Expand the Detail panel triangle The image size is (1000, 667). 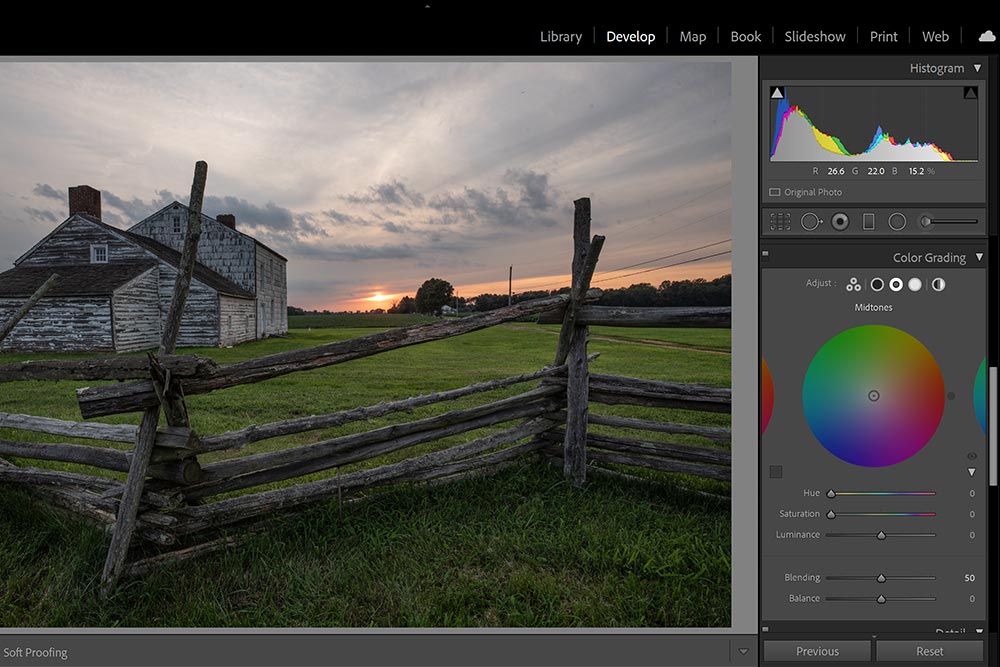[x=979, y=631]
